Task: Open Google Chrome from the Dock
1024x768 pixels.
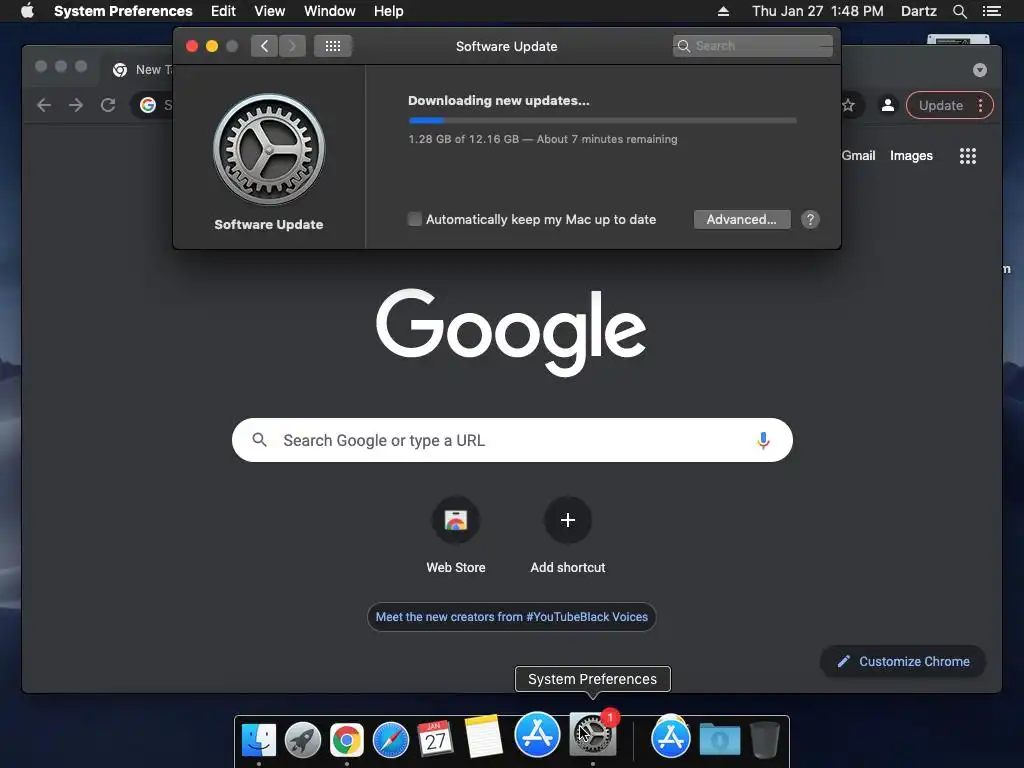Action: point(347,740)
